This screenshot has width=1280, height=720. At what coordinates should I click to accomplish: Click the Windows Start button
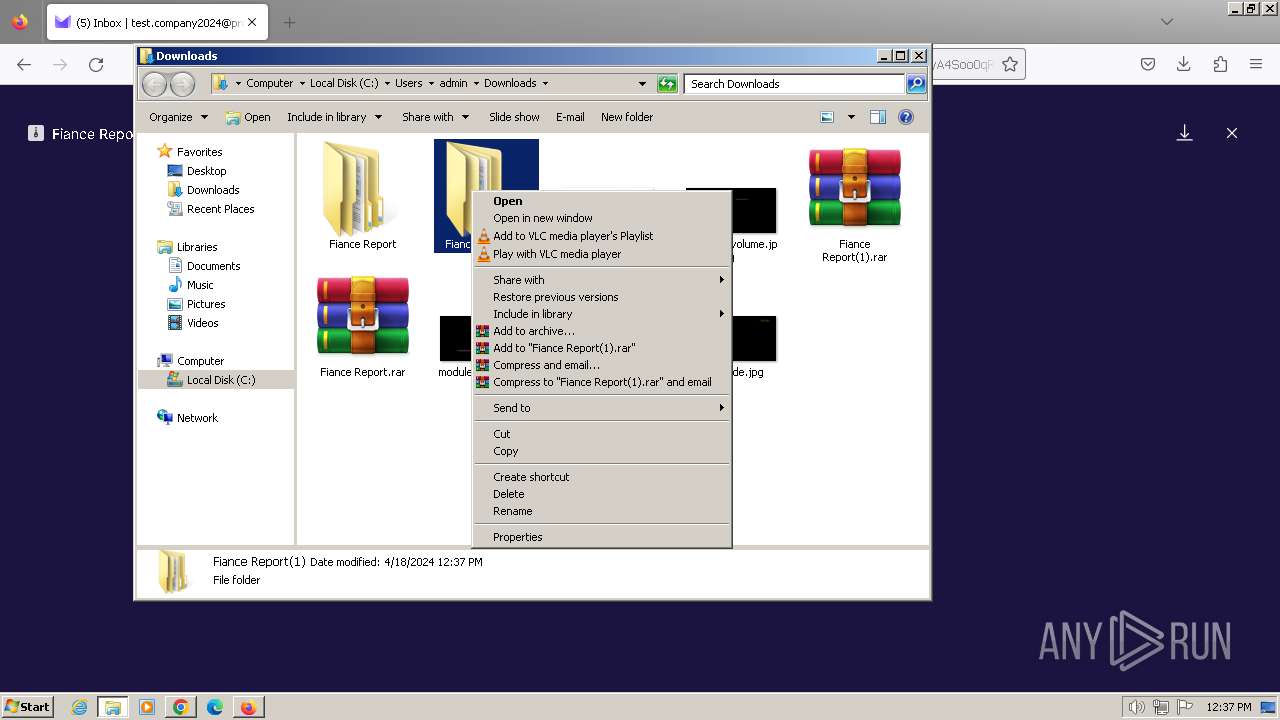pos(27,706)
